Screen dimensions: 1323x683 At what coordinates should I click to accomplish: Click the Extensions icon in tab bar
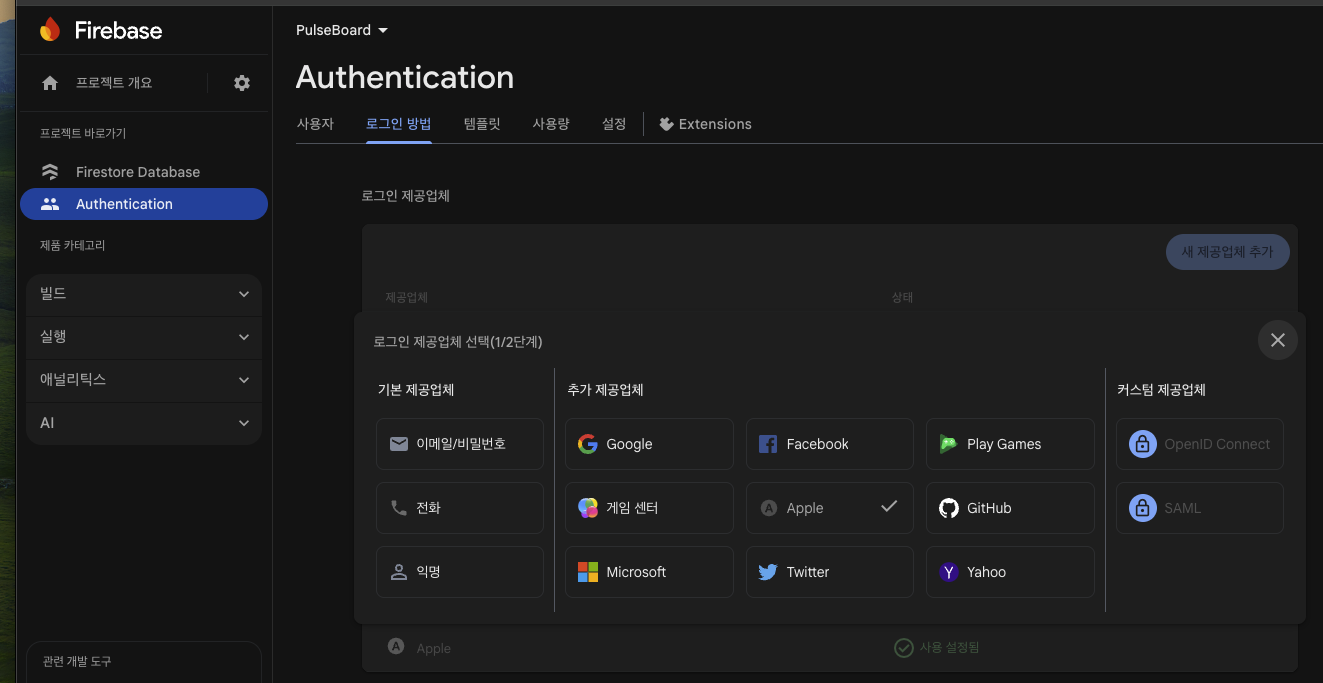coord(666,124)
